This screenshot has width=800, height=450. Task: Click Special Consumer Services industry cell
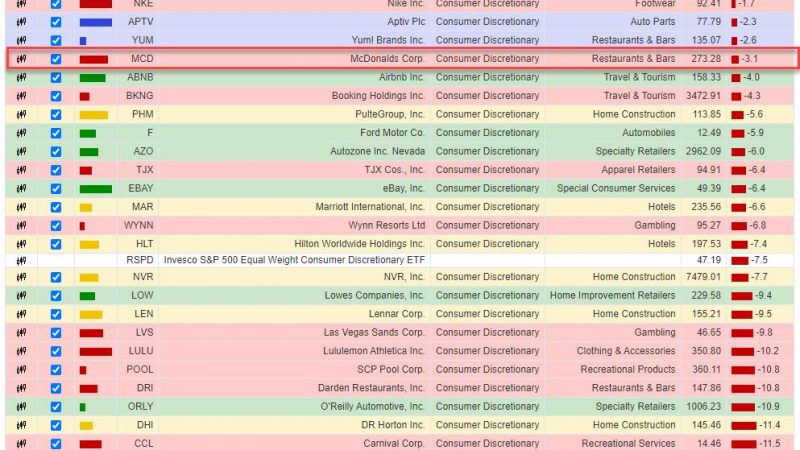(x=616, y=188)
